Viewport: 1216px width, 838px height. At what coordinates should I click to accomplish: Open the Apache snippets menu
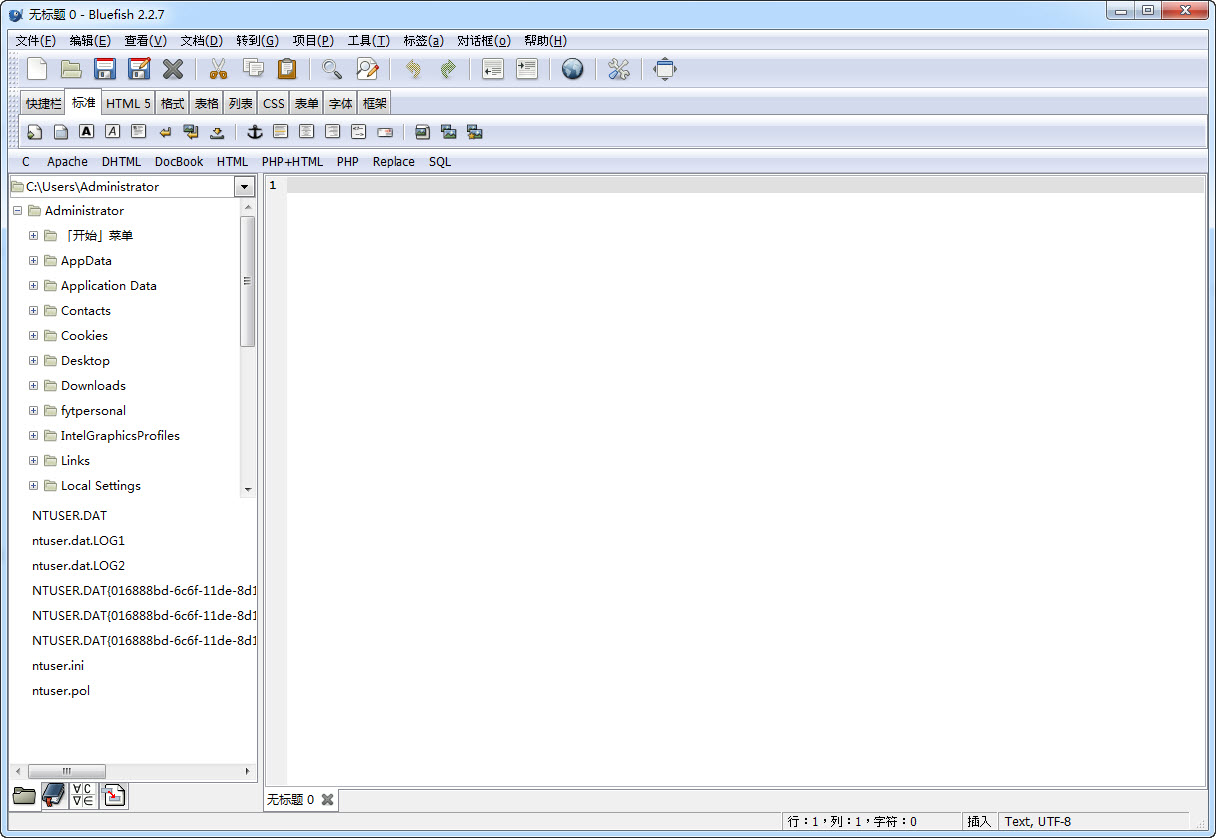[67, 162]
